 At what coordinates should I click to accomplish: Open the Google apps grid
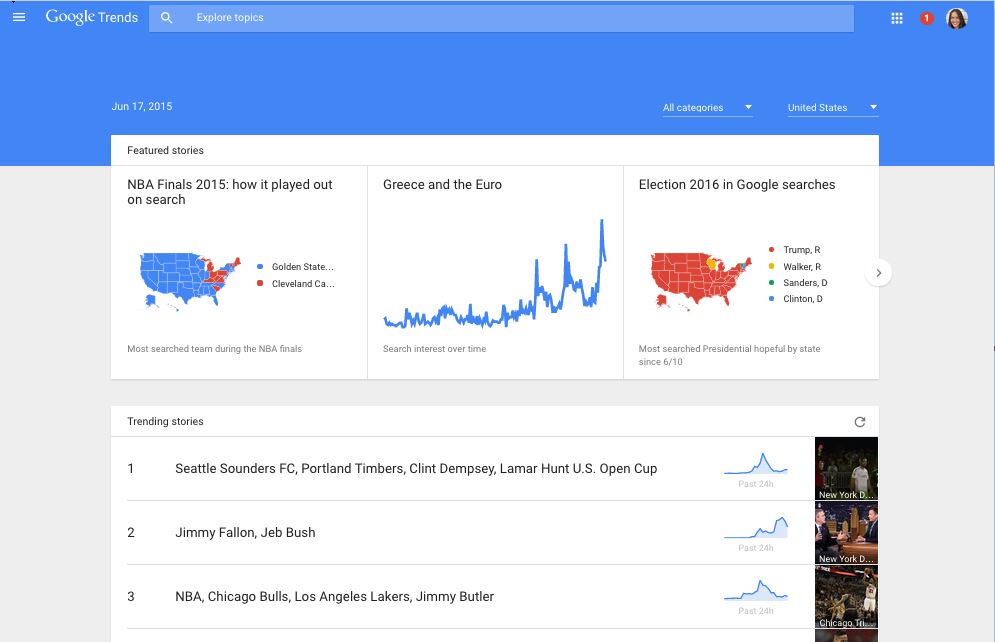(x=897, y=18)
